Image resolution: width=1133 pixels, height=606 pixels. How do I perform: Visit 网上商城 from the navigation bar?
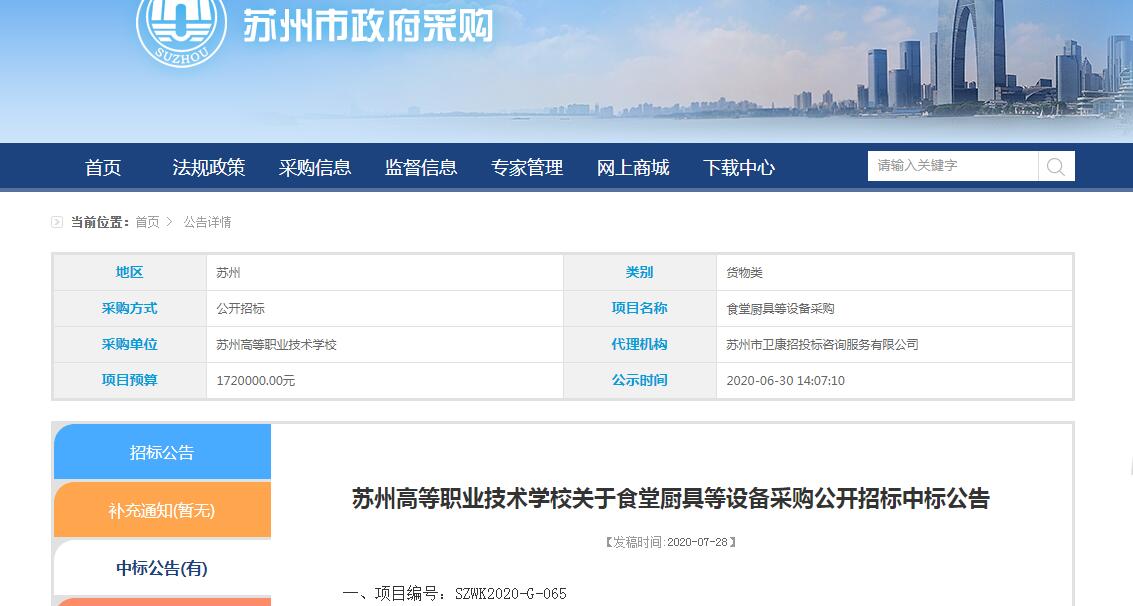coord(633,168)
